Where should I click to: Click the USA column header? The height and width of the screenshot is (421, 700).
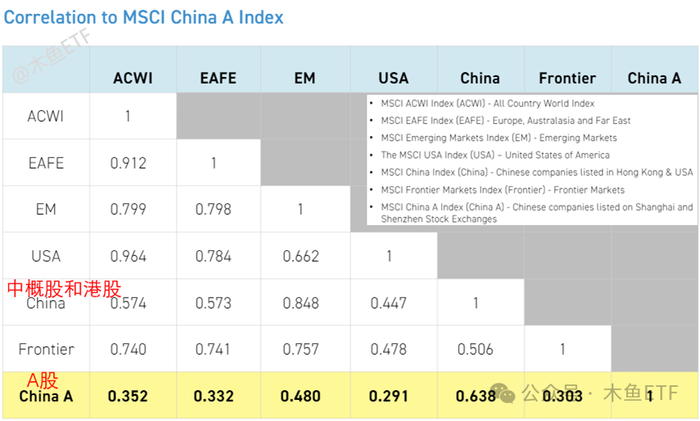point(394,78)
